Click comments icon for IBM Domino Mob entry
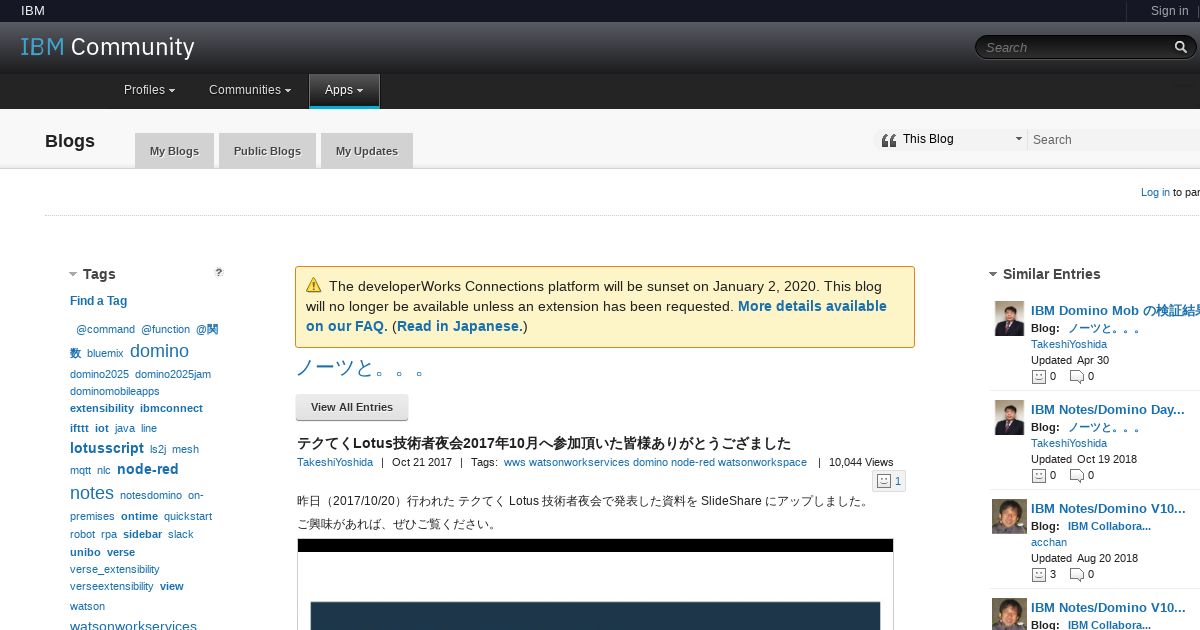 (1077, 377)
